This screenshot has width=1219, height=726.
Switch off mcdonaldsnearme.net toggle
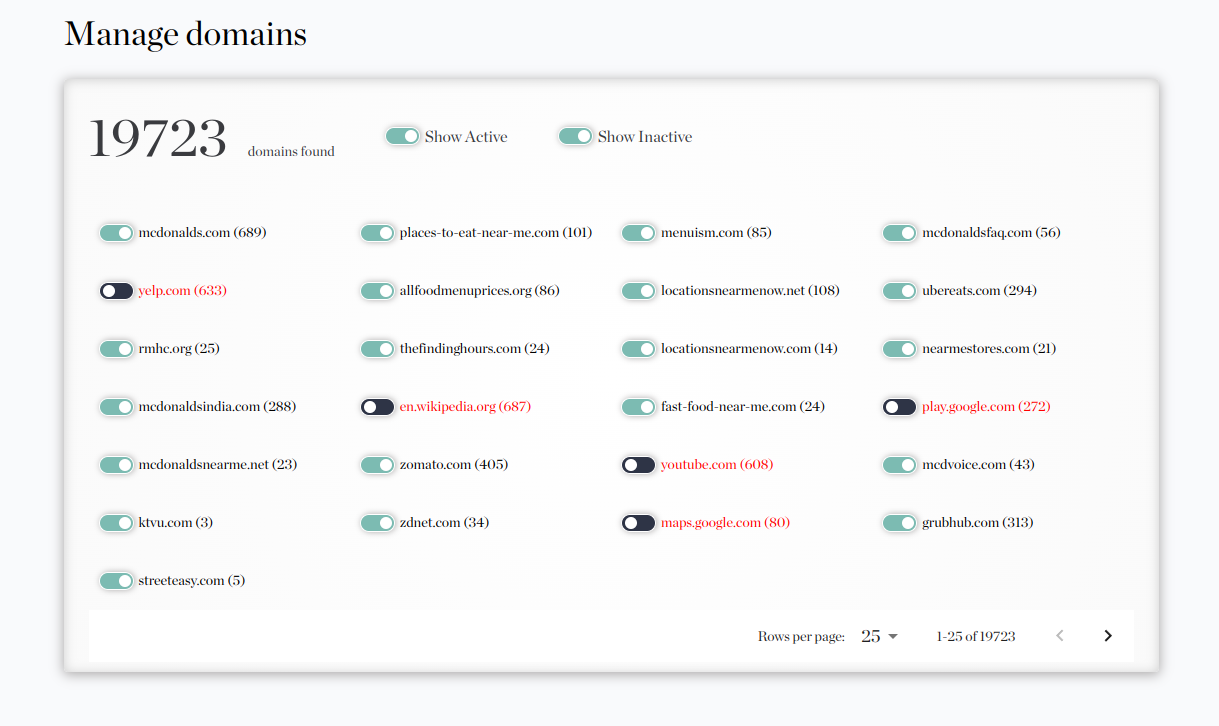(116, 465)
